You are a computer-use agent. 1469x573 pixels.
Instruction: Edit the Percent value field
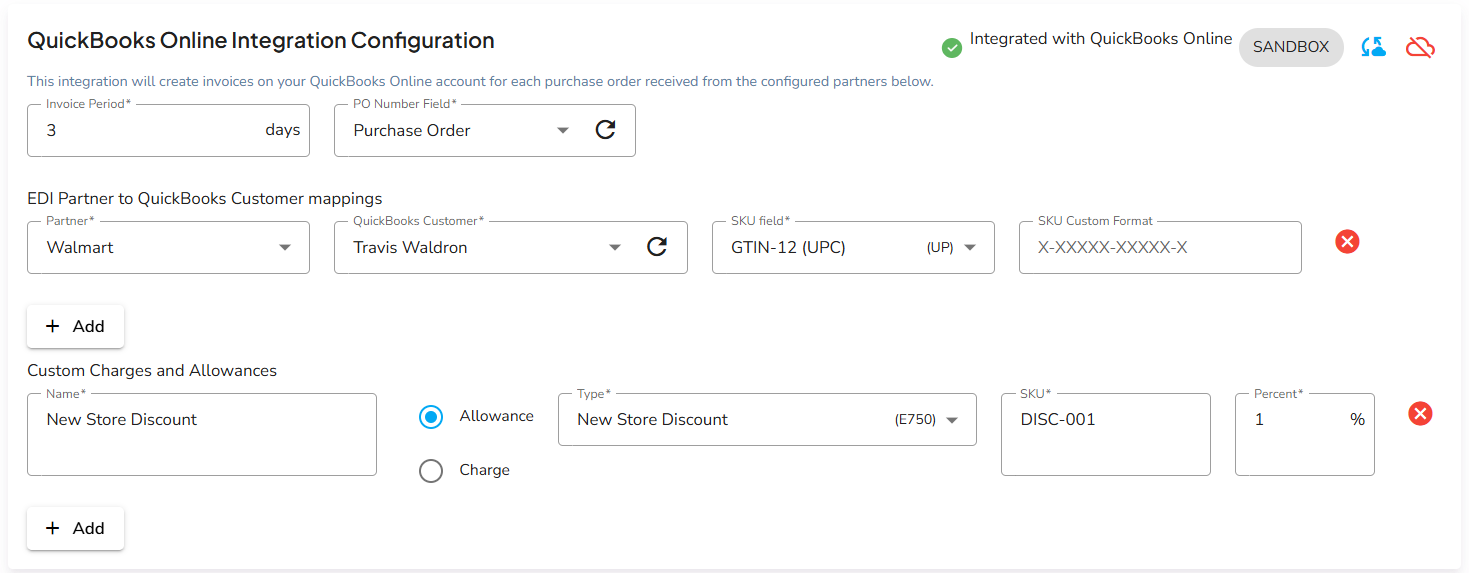pyautogui.click(x=1304, y=434)
